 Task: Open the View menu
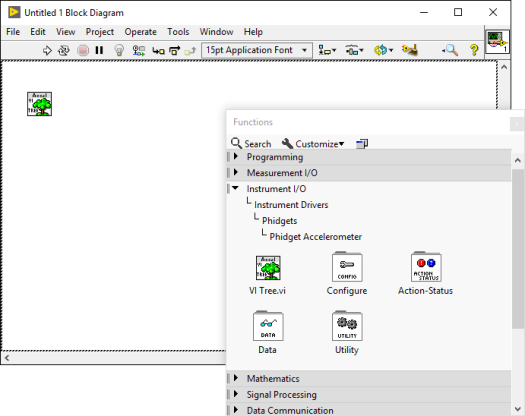tap(65, 32)
